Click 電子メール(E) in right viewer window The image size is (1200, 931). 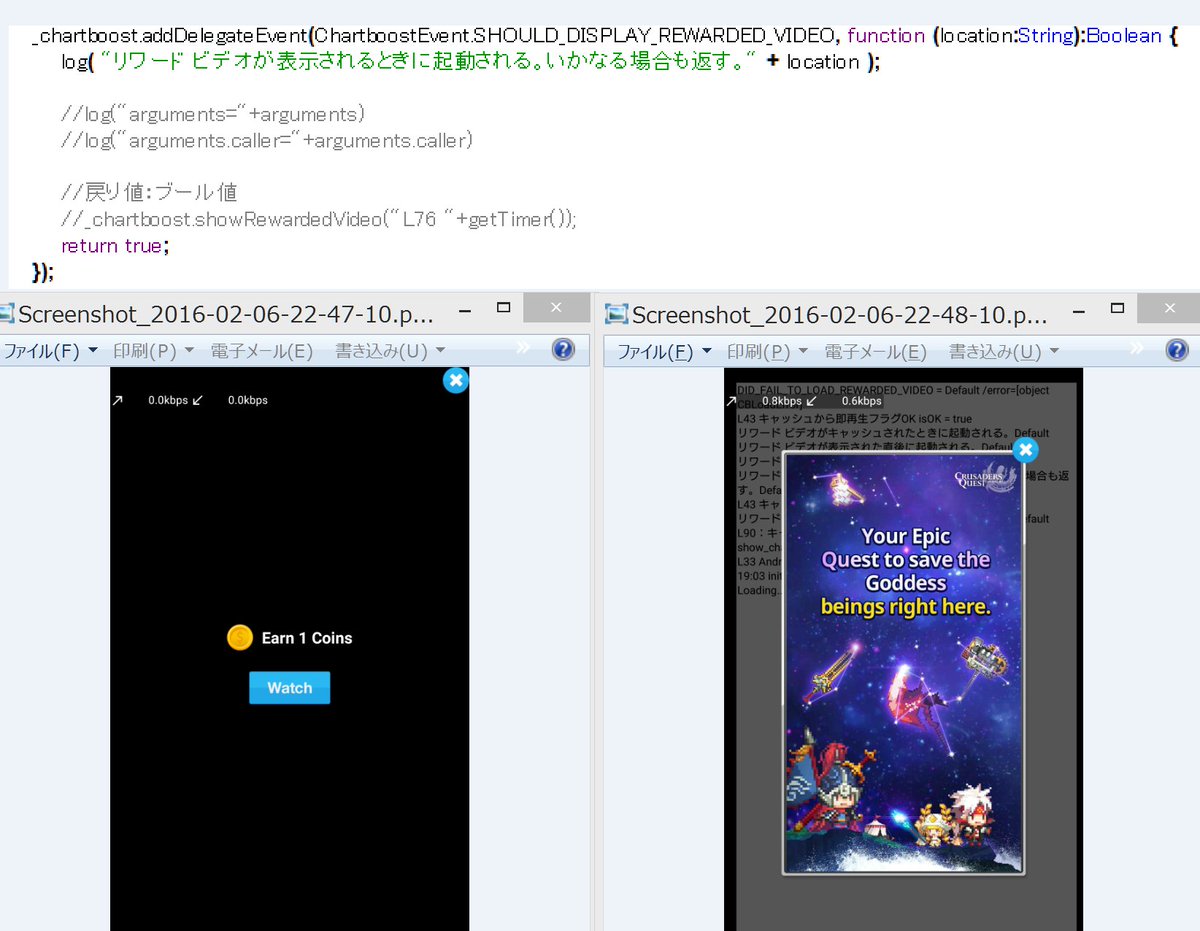tap(876, 352)
